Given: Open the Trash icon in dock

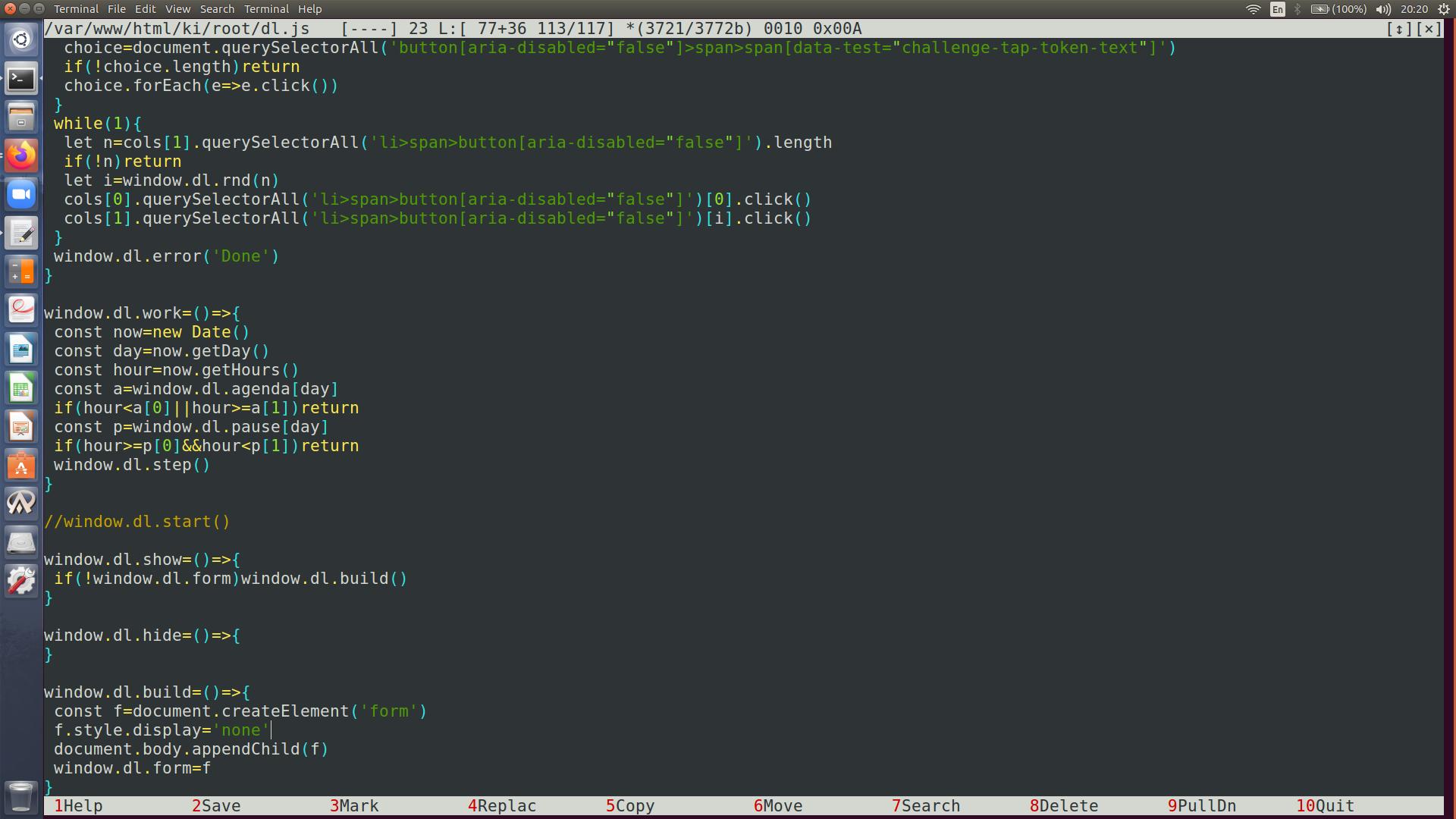Looking at the screenshot, I should 21,796.
